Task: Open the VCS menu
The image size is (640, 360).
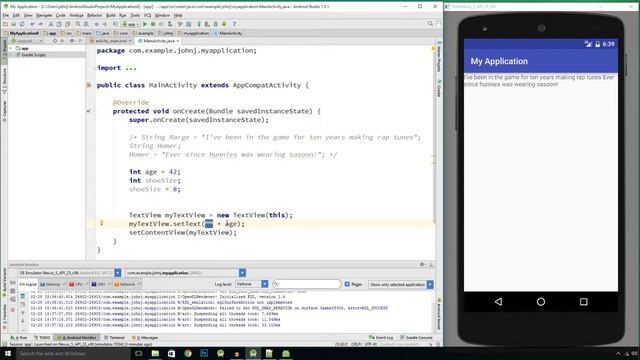Action: (x=147, y=15)
